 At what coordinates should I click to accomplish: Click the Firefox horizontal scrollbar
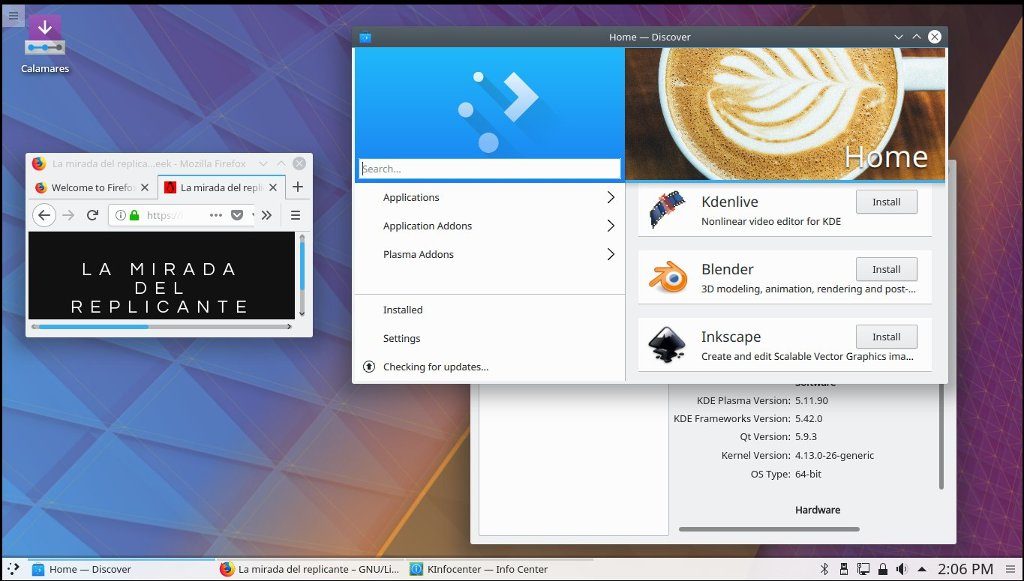90,326
